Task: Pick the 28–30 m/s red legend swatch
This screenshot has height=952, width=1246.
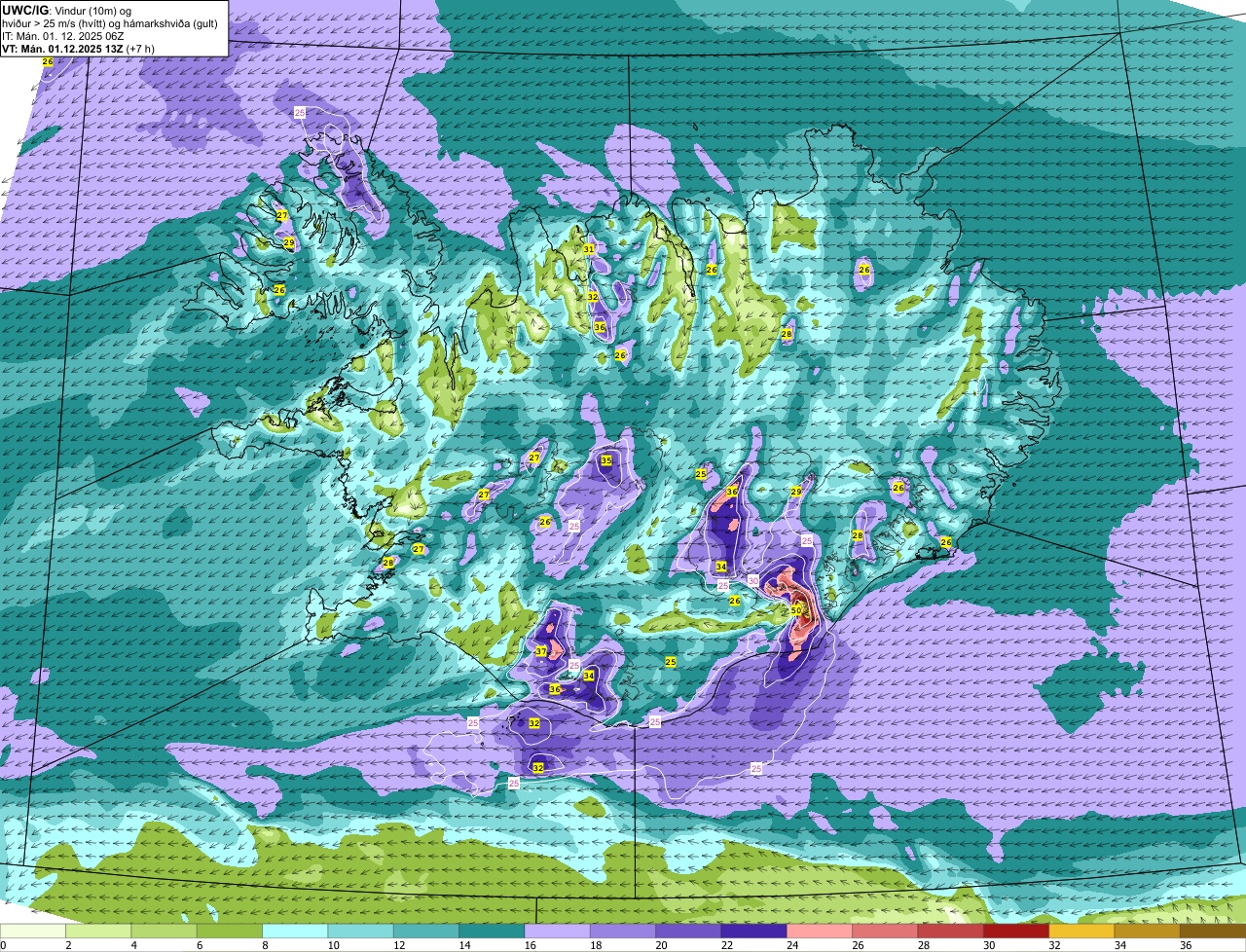Action: [x=951, y=931]
